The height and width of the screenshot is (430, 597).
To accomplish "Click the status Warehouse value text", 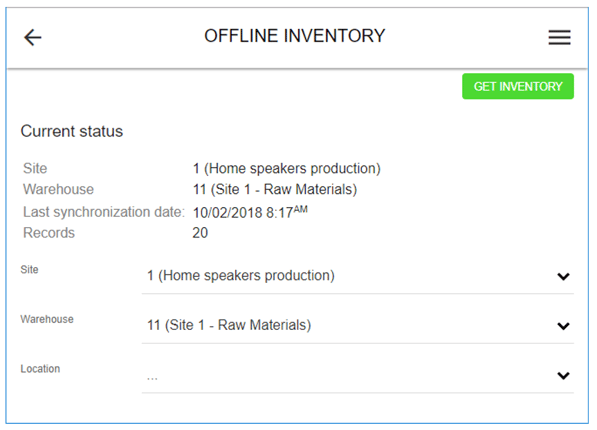I will pyautogui.click(x=275, y=189).
